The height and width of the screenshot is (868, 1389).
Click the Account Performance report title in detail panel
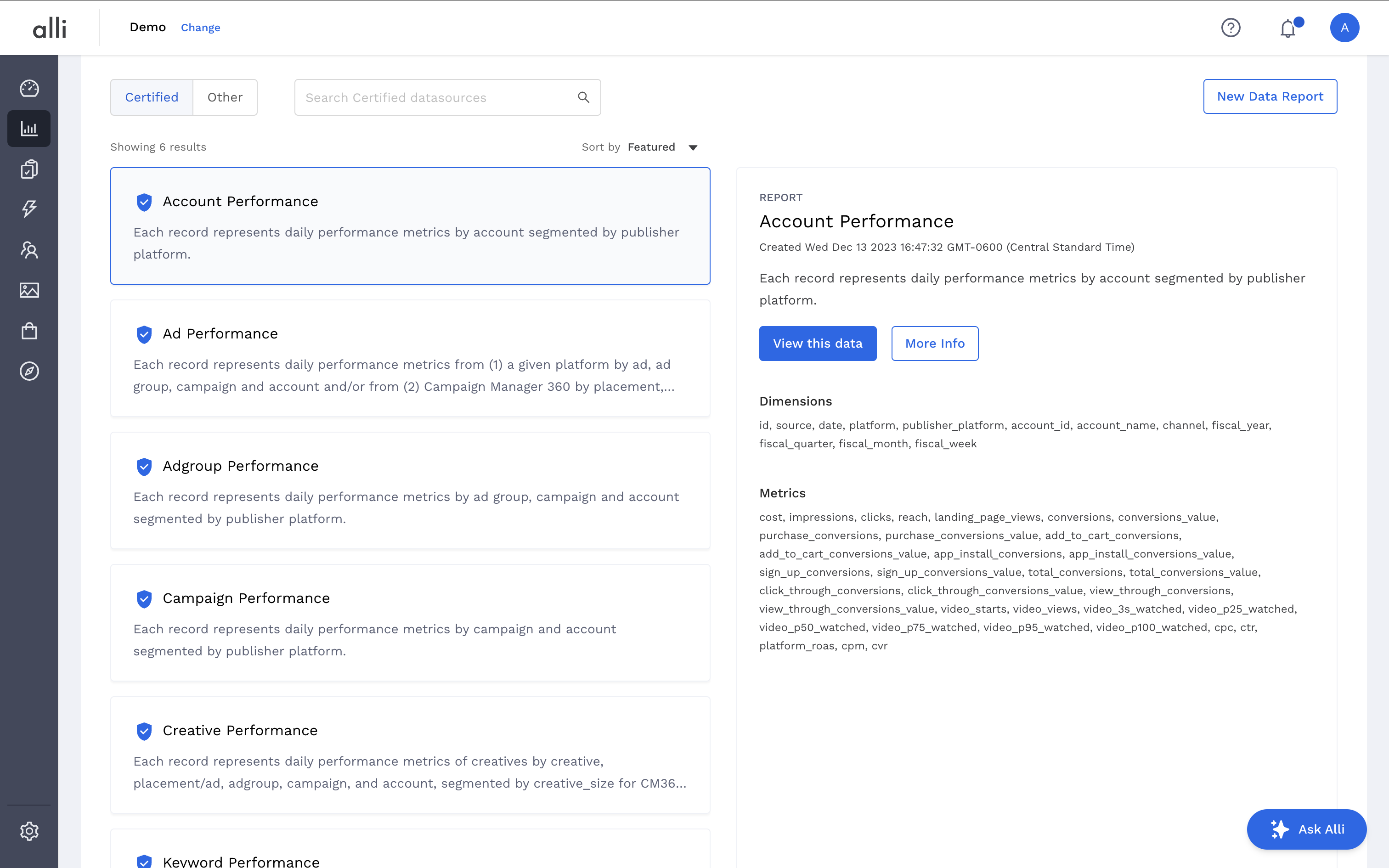coord(856,221)
